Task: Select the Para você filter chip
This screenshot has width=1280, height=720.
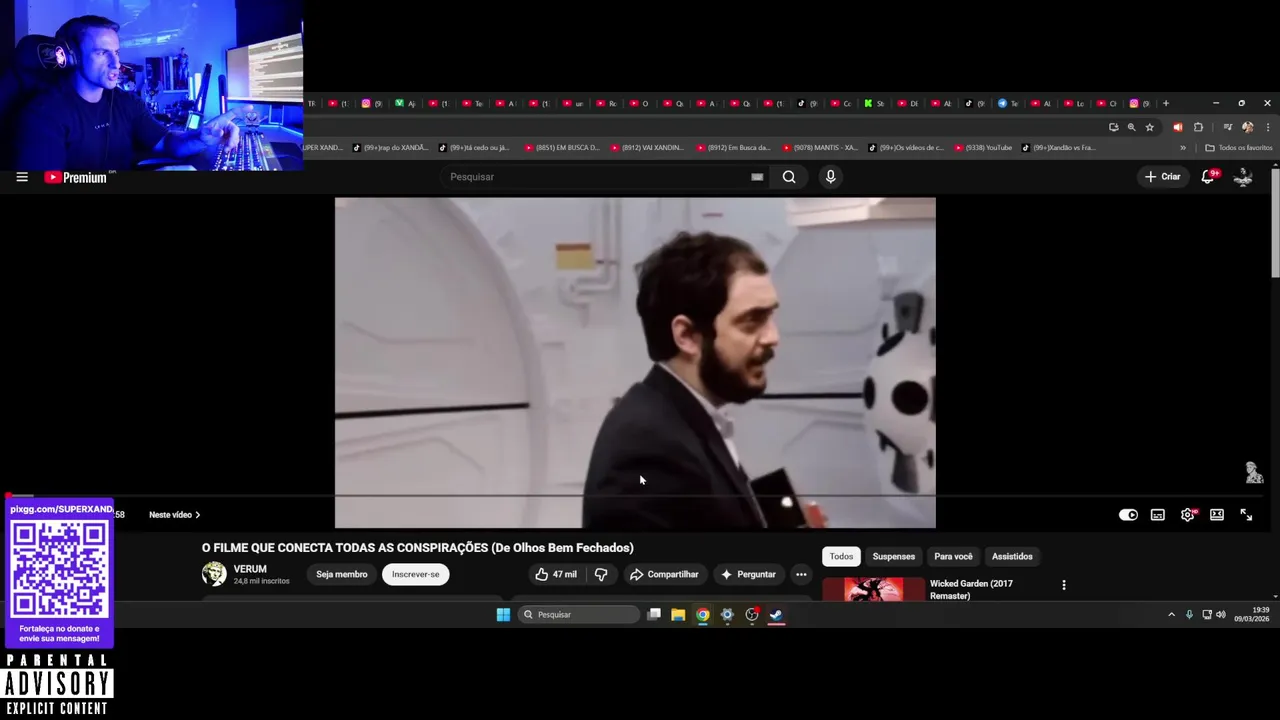Action: tap(953, 556)
